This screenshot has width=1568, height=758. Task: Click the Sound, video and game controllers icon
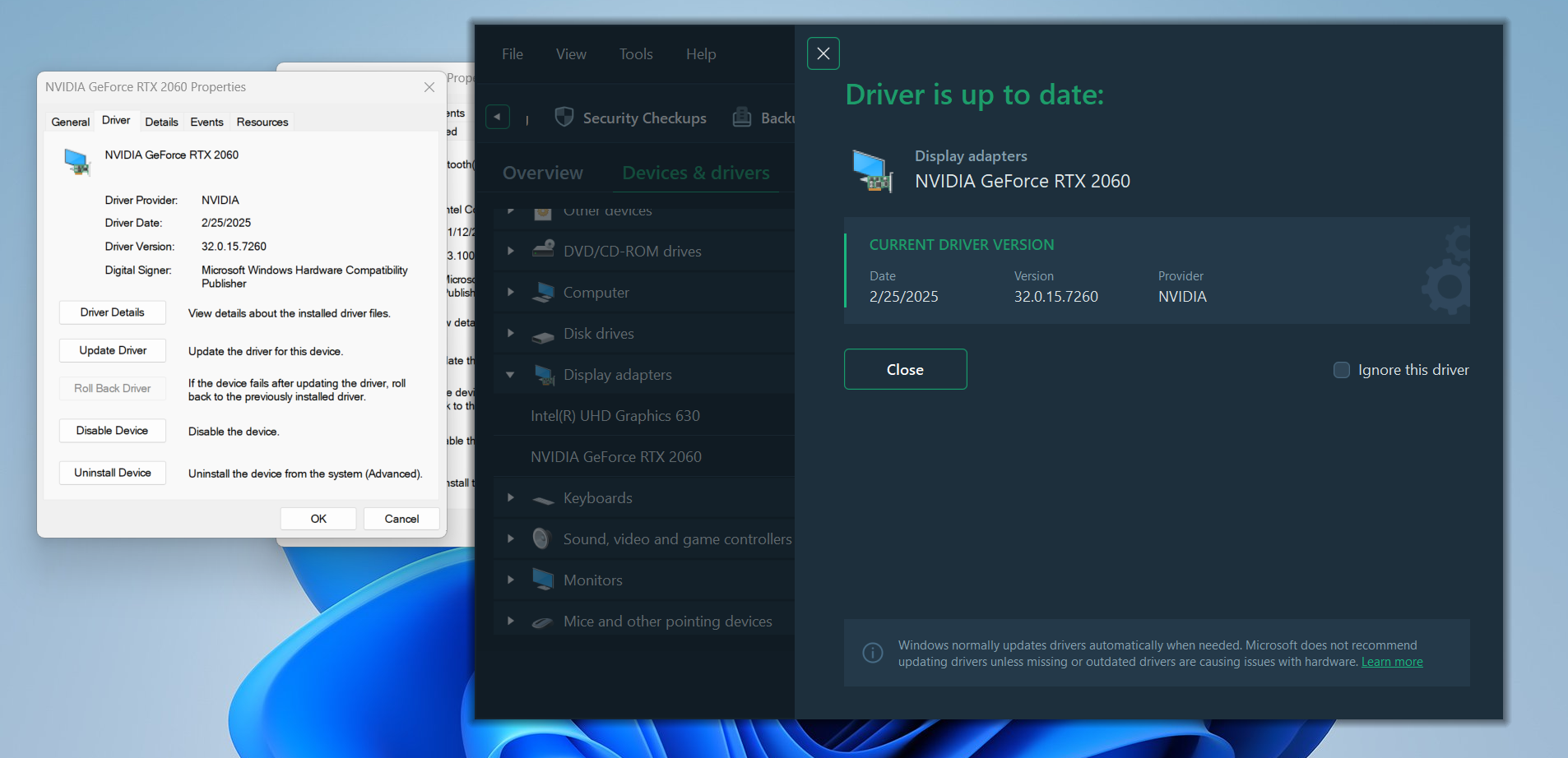[x=541, y=538]
